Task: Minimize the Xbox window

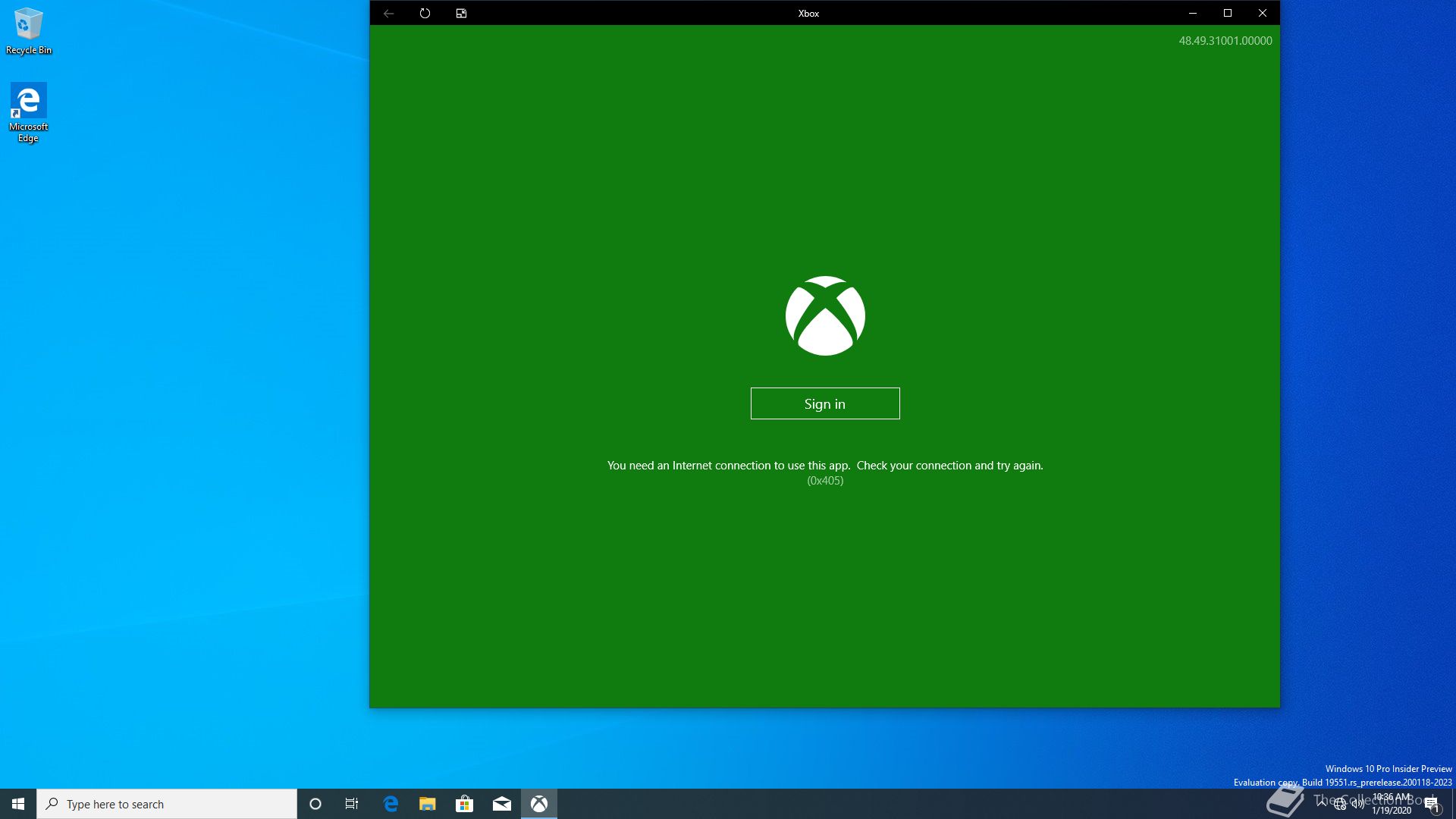Action: point(1193,13)
